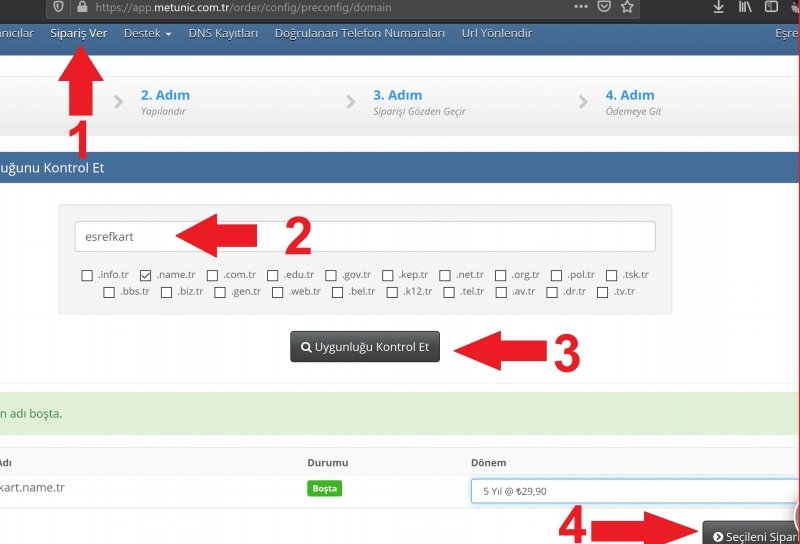This screenshot has width=800, height=544.
Task: Open the browser downloads arrow icon
Action: click(x=718, y=7)
